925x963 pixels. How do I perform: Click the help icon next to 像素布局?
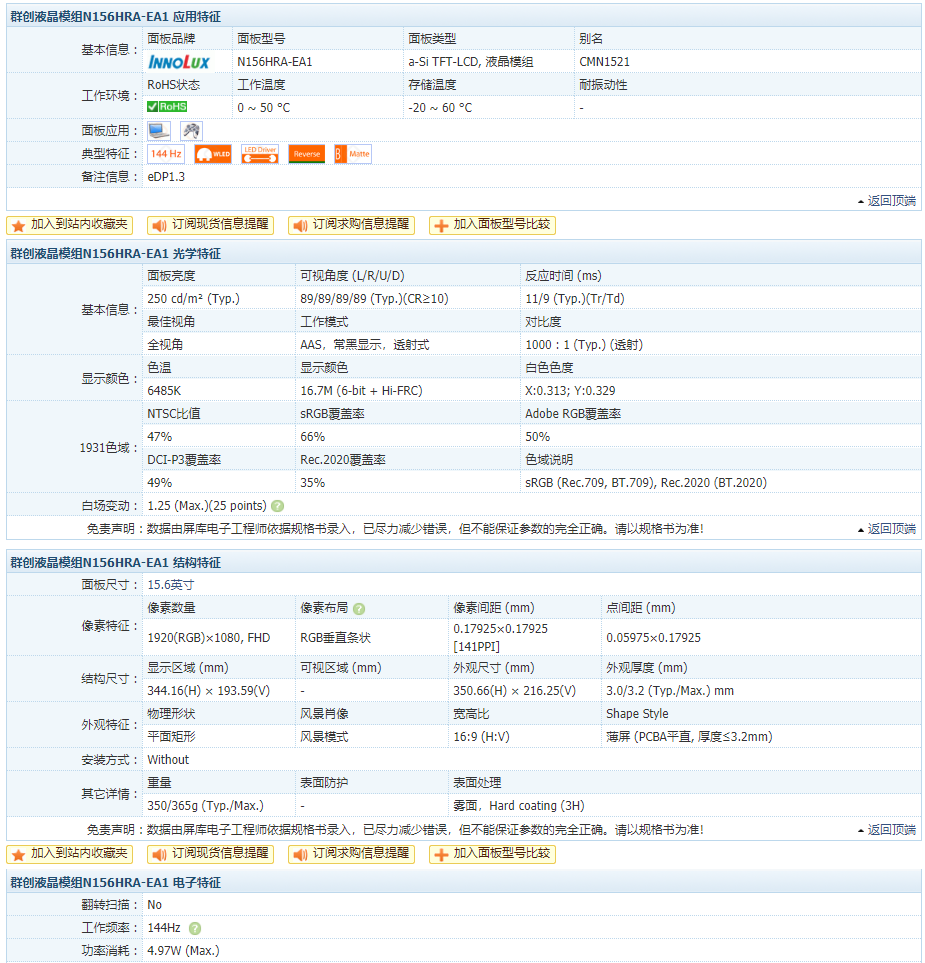pos(359,608)
